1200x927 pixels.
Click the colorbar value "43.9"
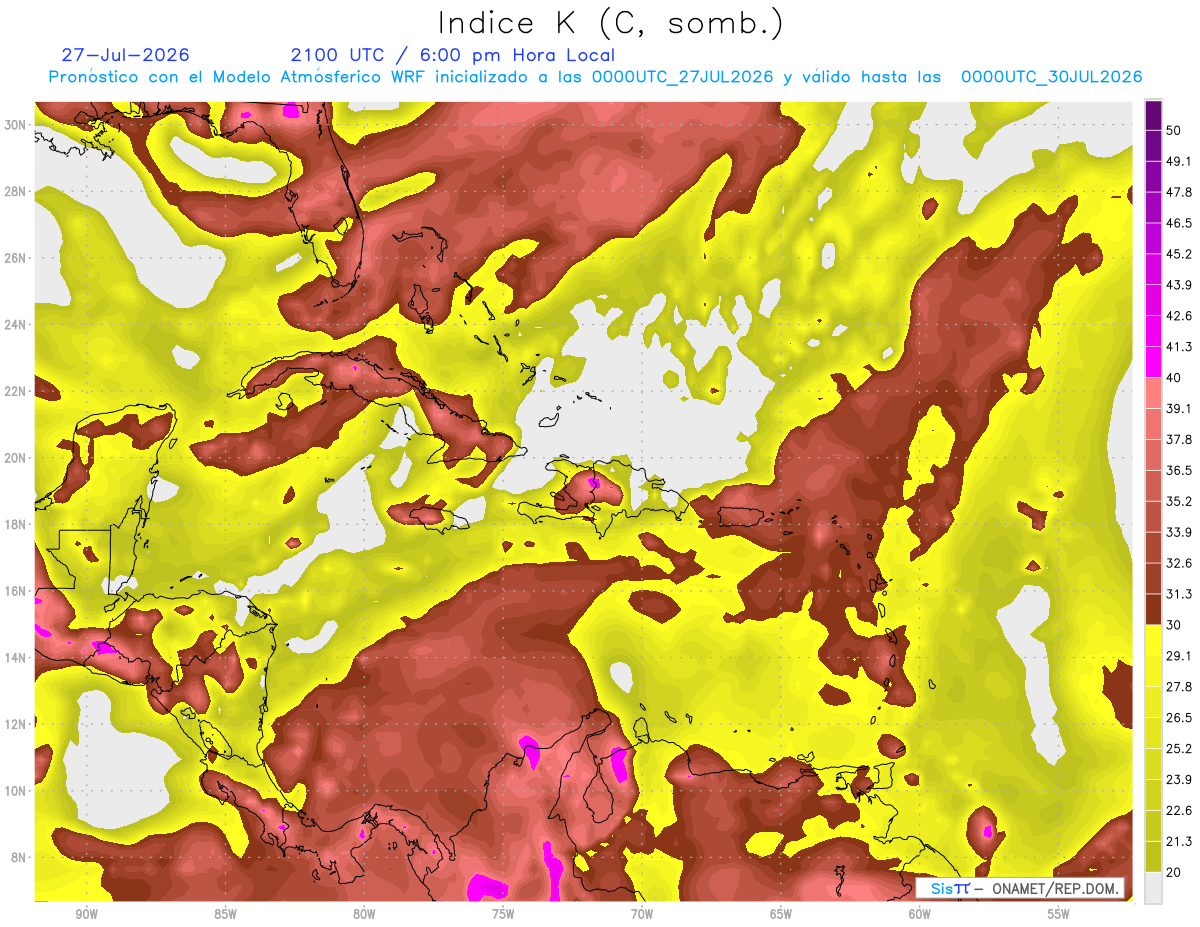[x=1180, y=285]
